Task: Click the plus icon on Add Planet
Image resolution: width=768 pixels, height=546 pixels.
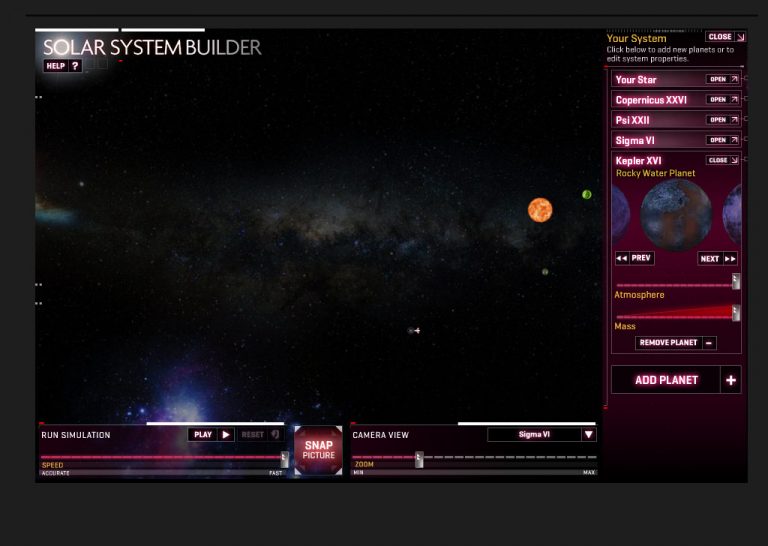Action: [x=730, y=380]
